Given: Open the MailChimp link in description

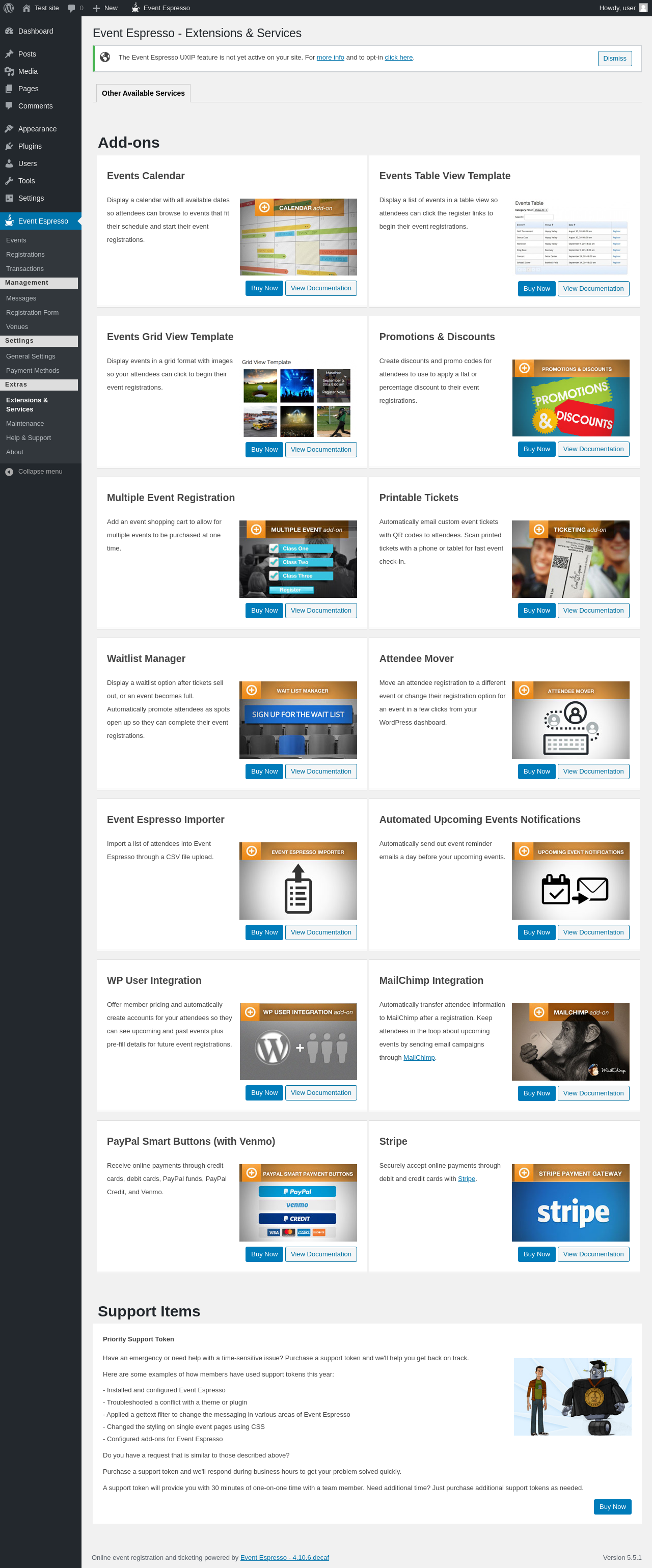Looking at the screenshot, I should [419, 1057].
